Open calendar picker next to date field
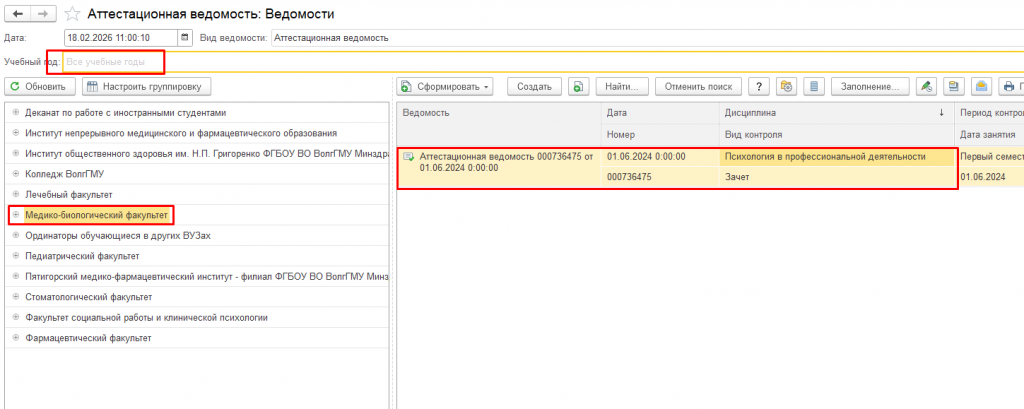The width and height of the screenshot is (1024, 409). pyautogui.click(x=184, y=38)
